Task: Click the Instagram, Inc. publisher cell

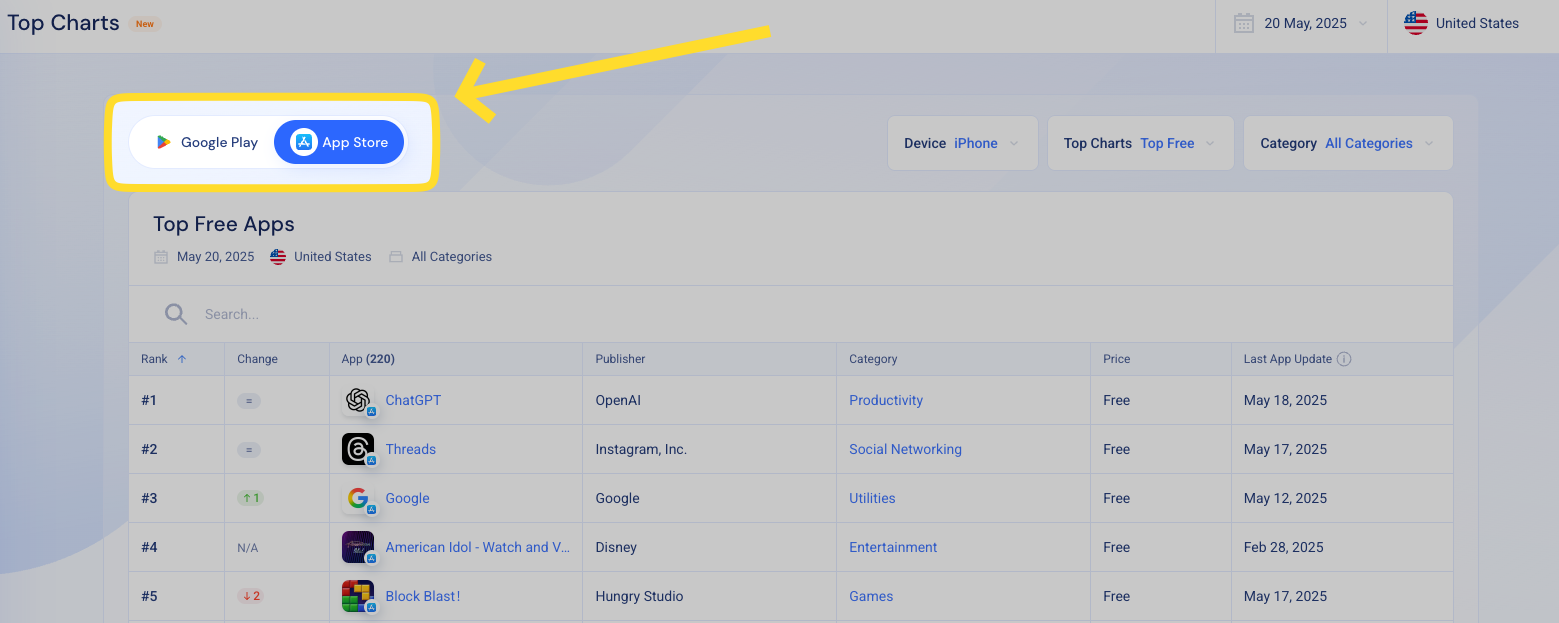Action: tap(709, 449)
